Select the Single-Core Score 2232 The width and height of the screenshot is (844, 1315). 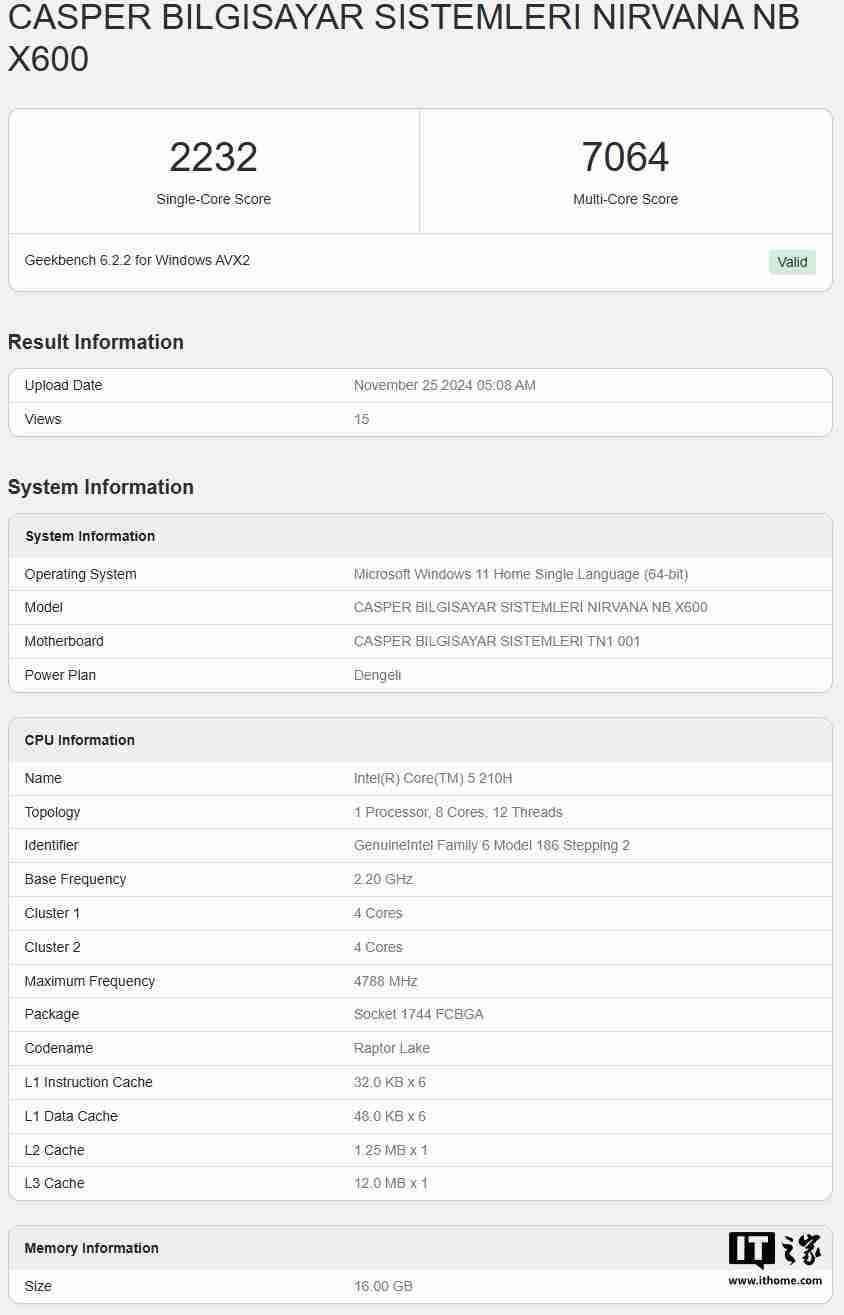pyautogui.click(x=213, y=156)
